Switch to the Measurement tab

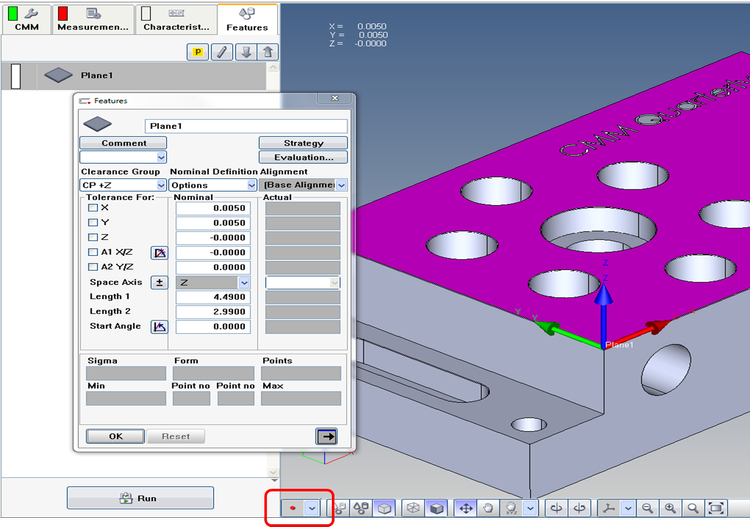tap(93, 19)
